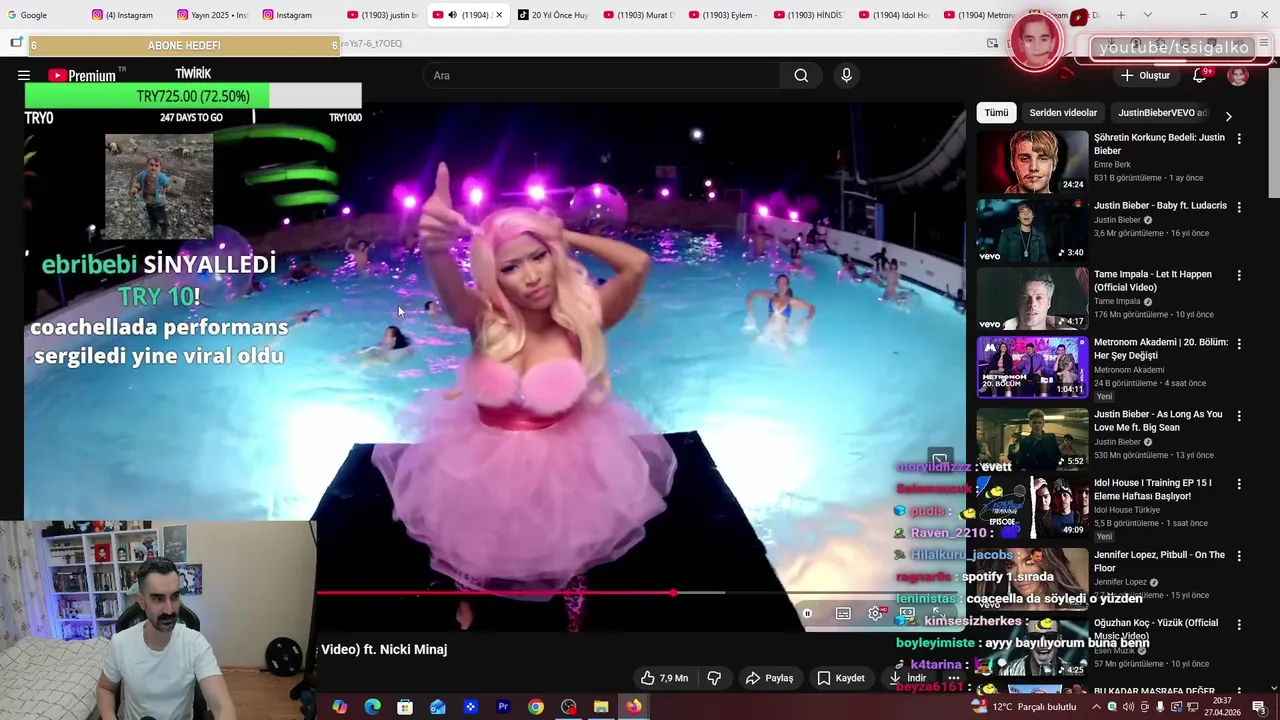This screenshot has width=1280, height=720.
Task: Open File Explorer from the taskbar
Action: [601, 707]
